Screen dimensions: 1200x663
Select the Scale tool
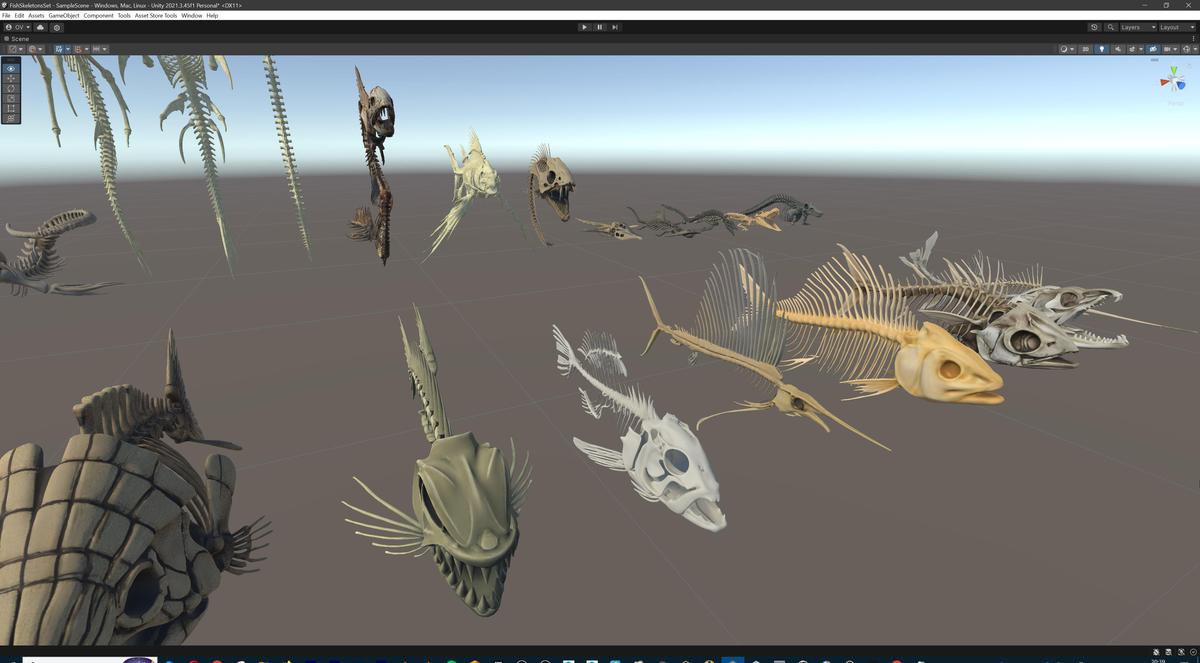[x=10, y=98]
